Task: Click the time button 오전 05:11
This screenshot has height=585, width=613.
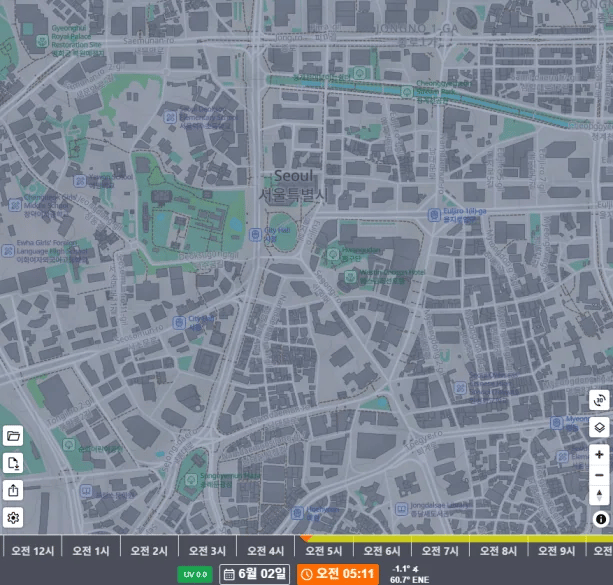Action: (338, 574)
